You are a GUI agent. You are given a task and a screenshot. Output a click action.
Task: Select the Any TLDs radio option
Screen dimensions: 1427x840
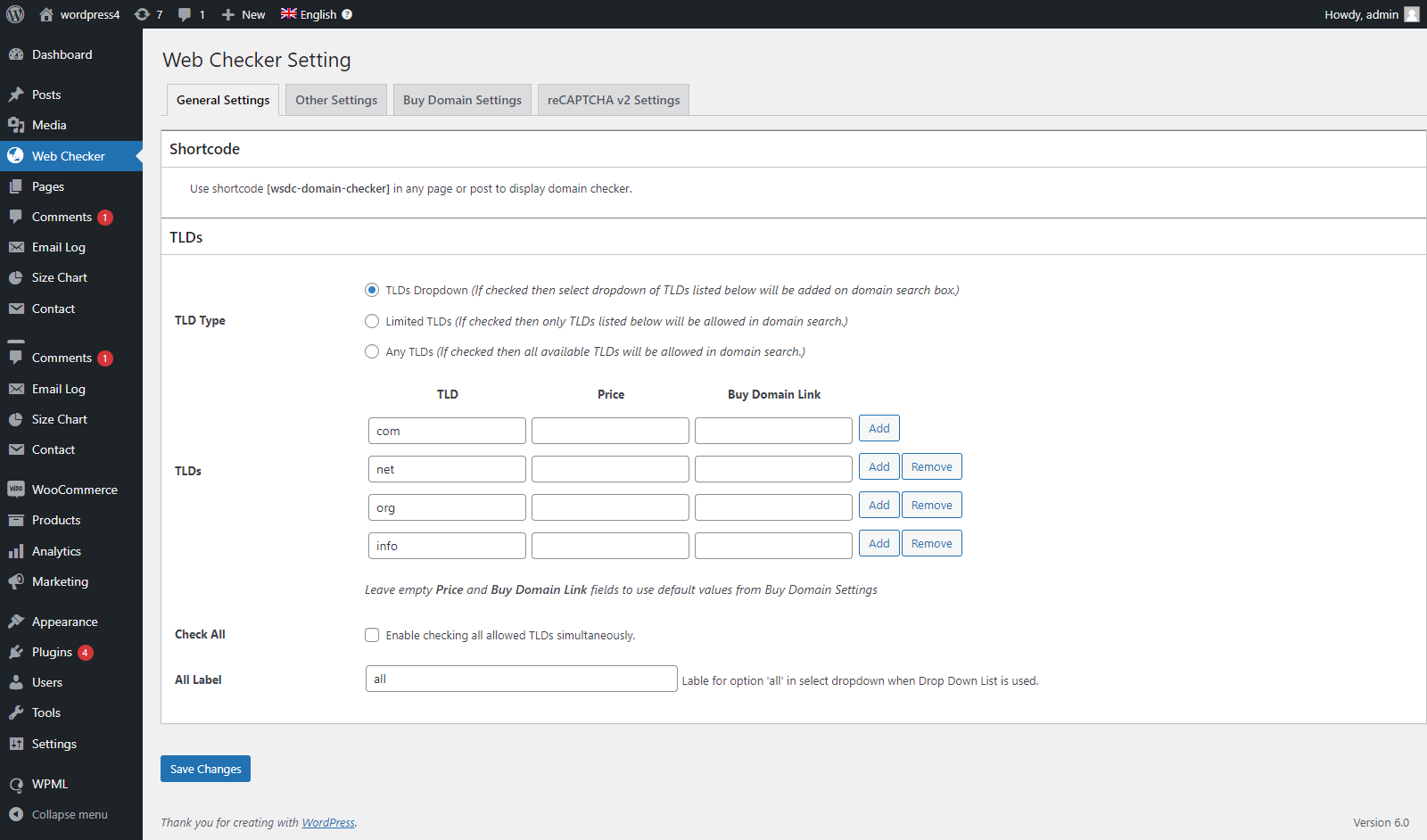point(372,351)
